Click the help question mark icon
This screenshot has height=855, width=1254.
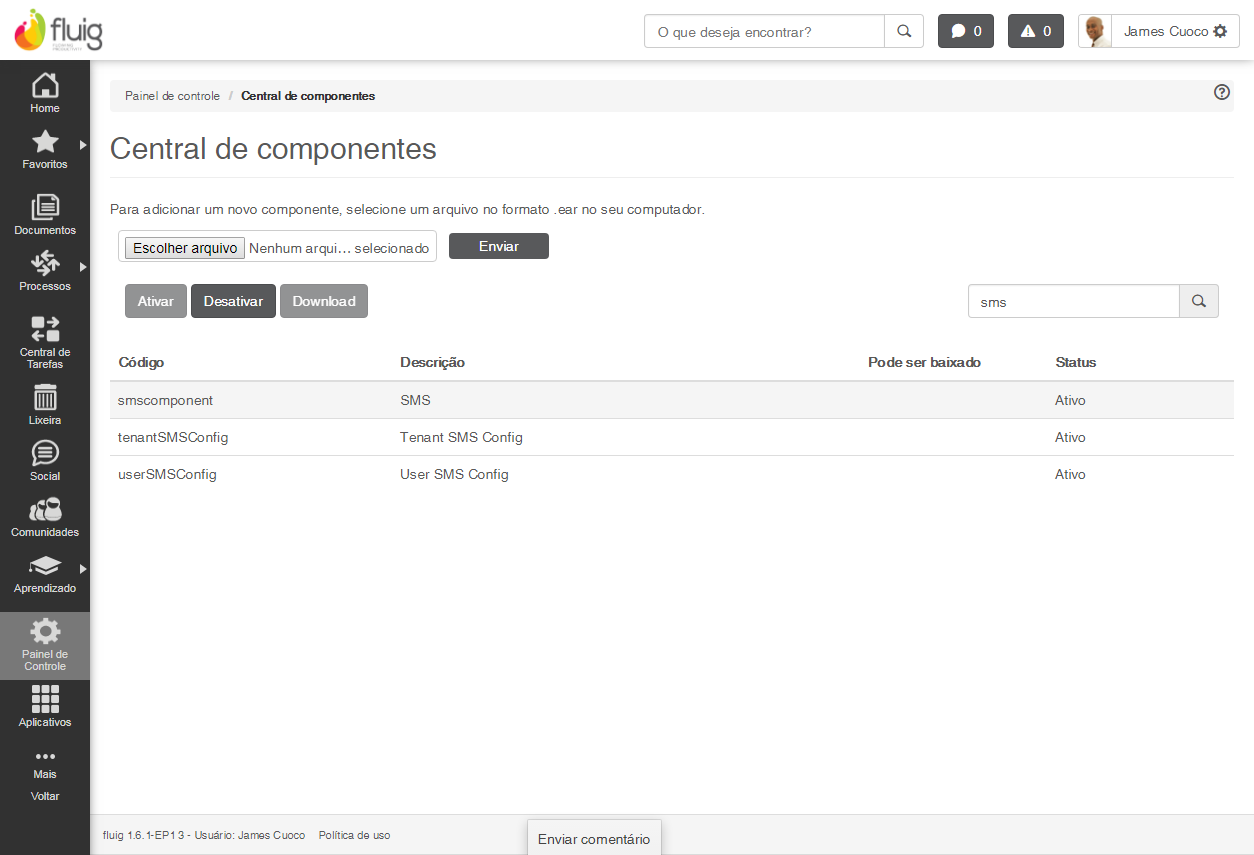pyautogui.click(x=1221, y=92)
